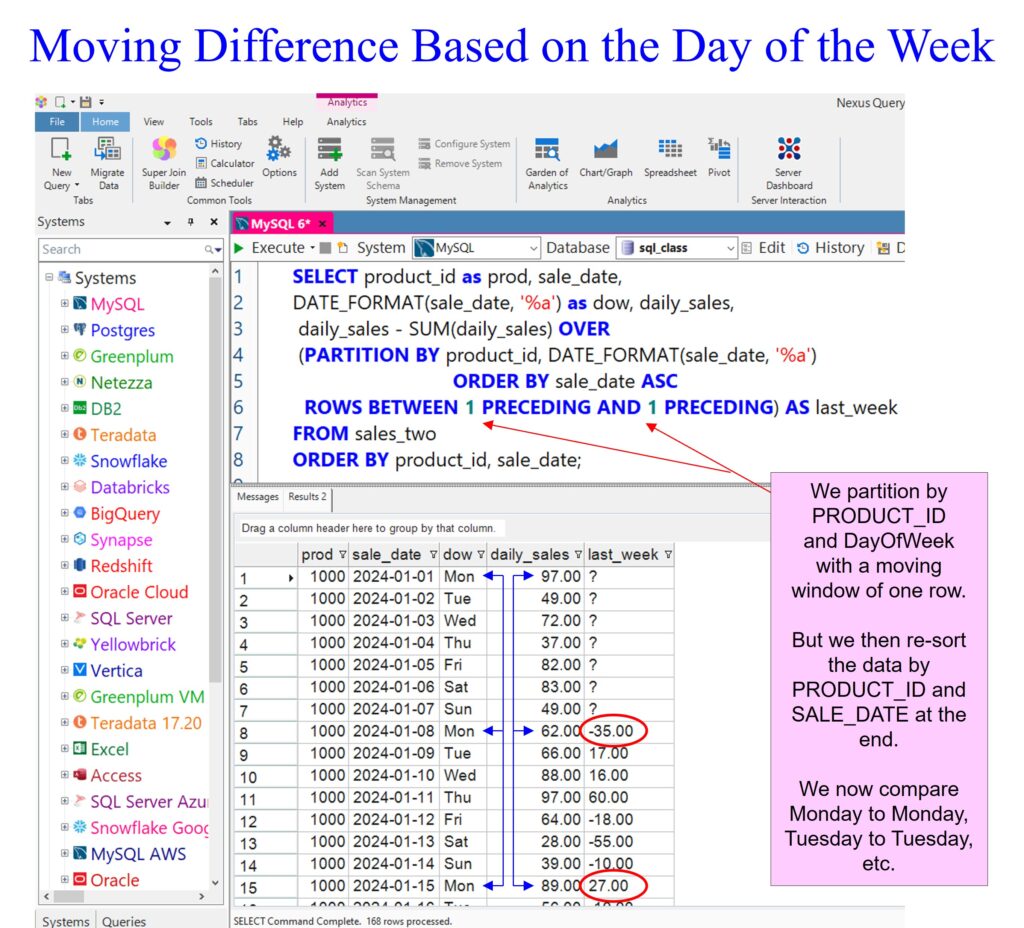
Task: Open the Migrate Data tool
Action: [x=107, y=152]
